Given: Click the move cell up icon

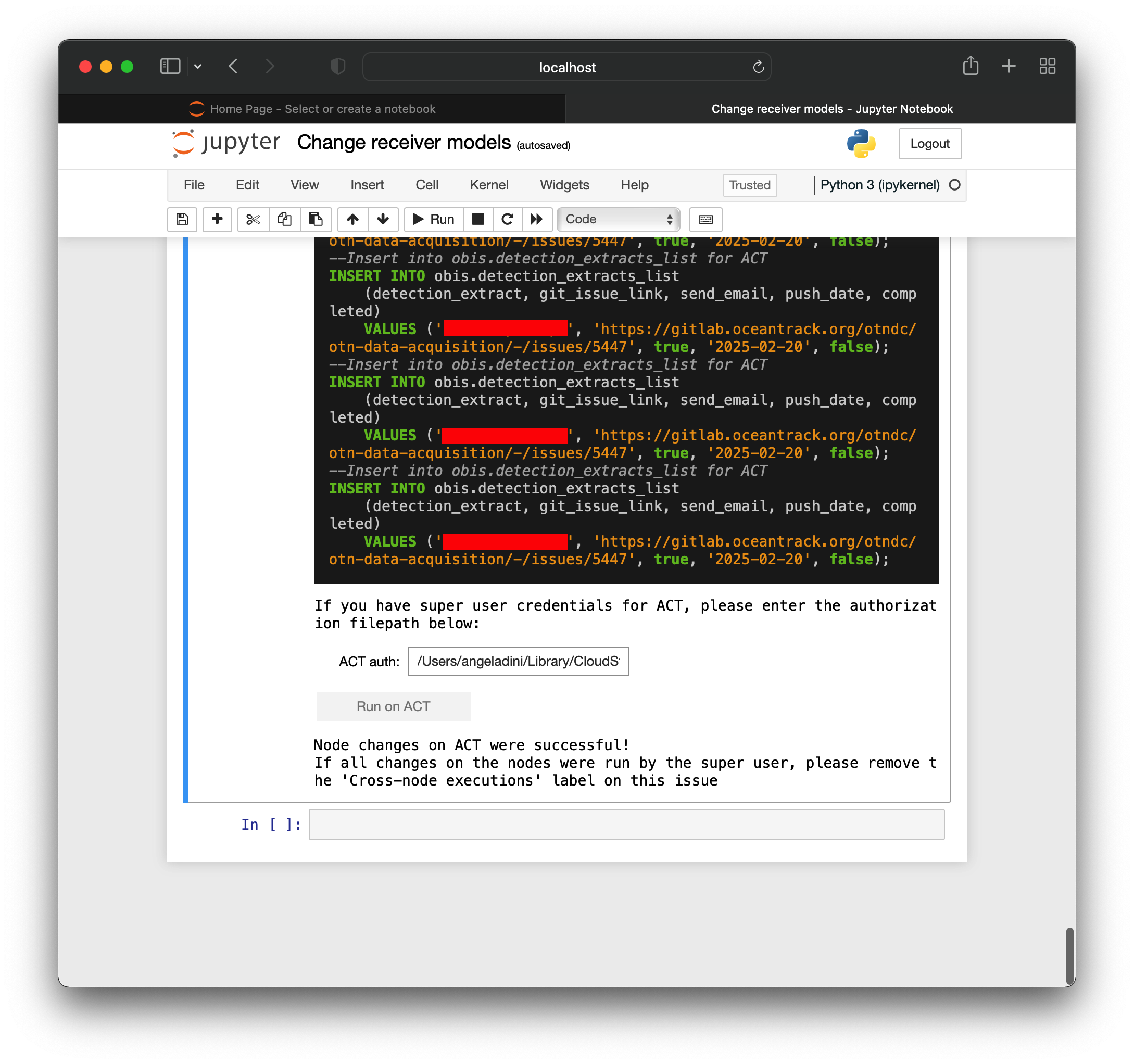Looking at the screenshot, I should (x=351, y=219).
